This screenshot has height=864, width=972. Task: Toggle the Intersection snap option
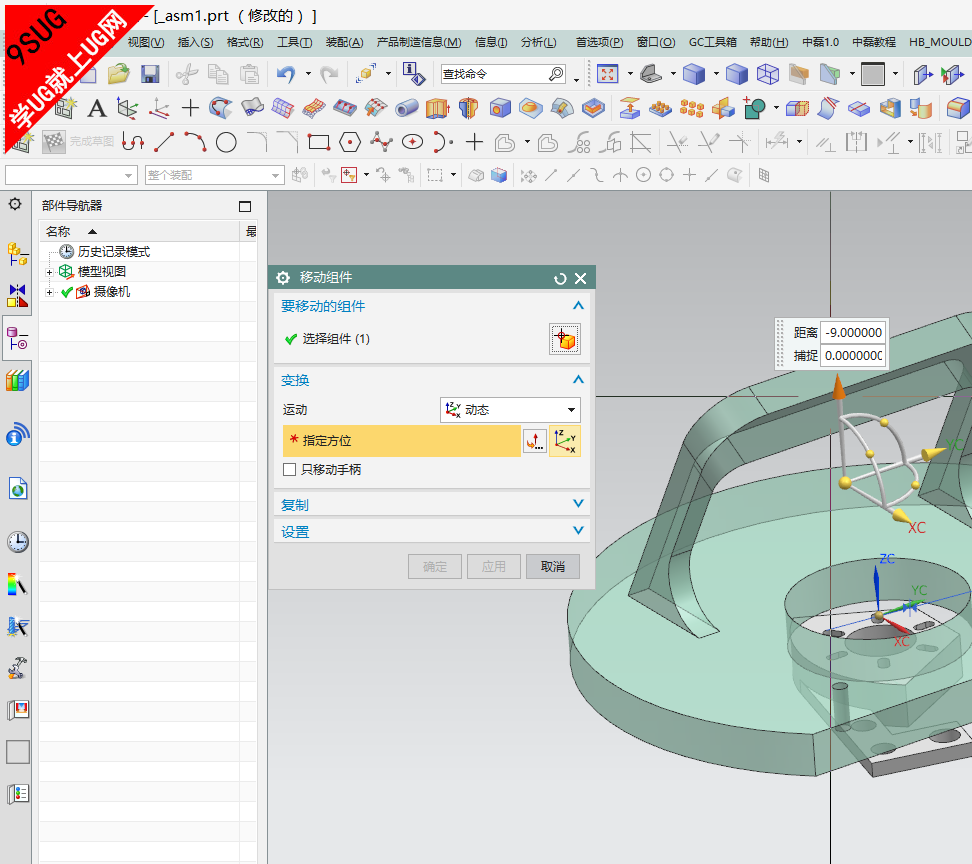tap(621, 175)
